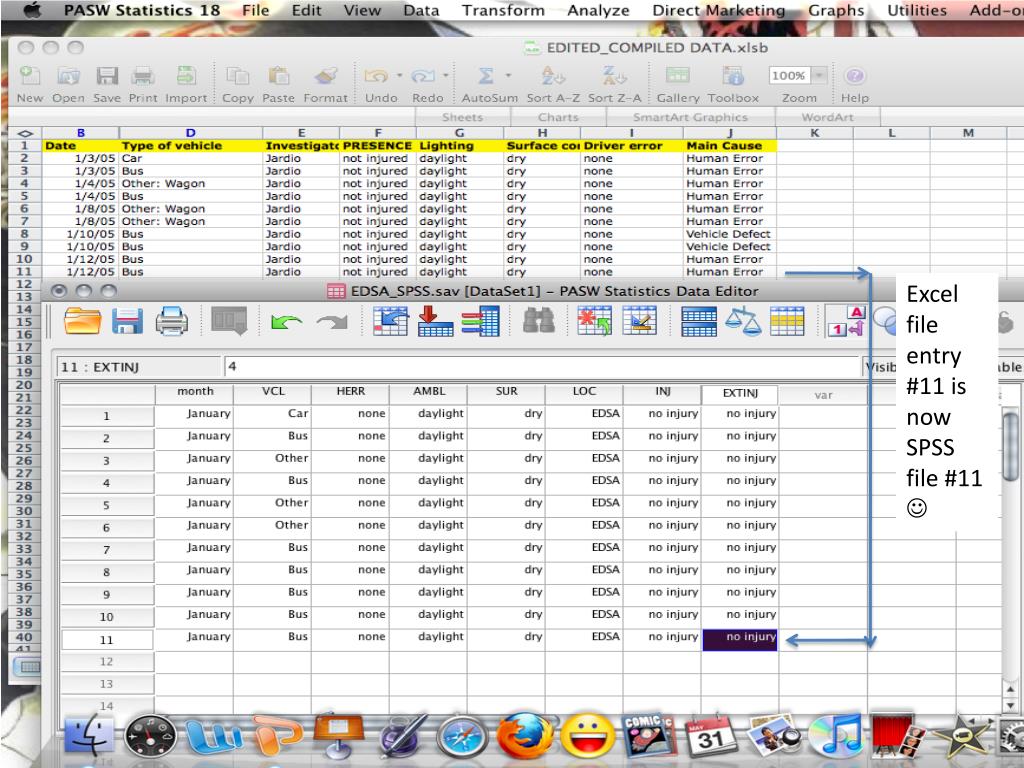
Task: Open iTunes from the Dock
Action: 835,735
